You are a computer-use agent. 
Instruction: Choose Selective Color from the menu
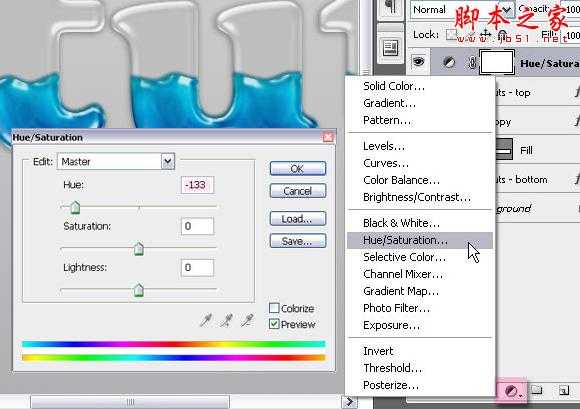coord(405,257)
